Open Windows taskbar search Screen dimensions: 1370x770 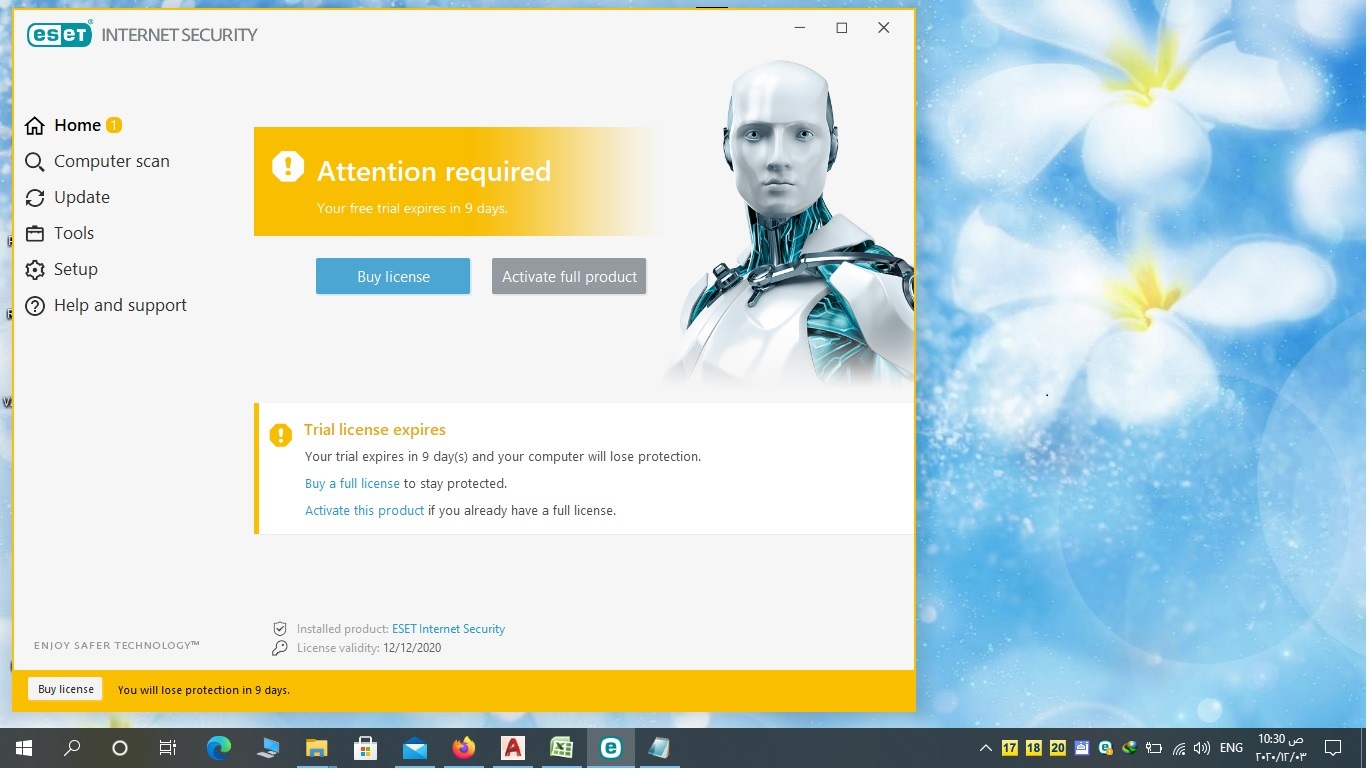72,748
